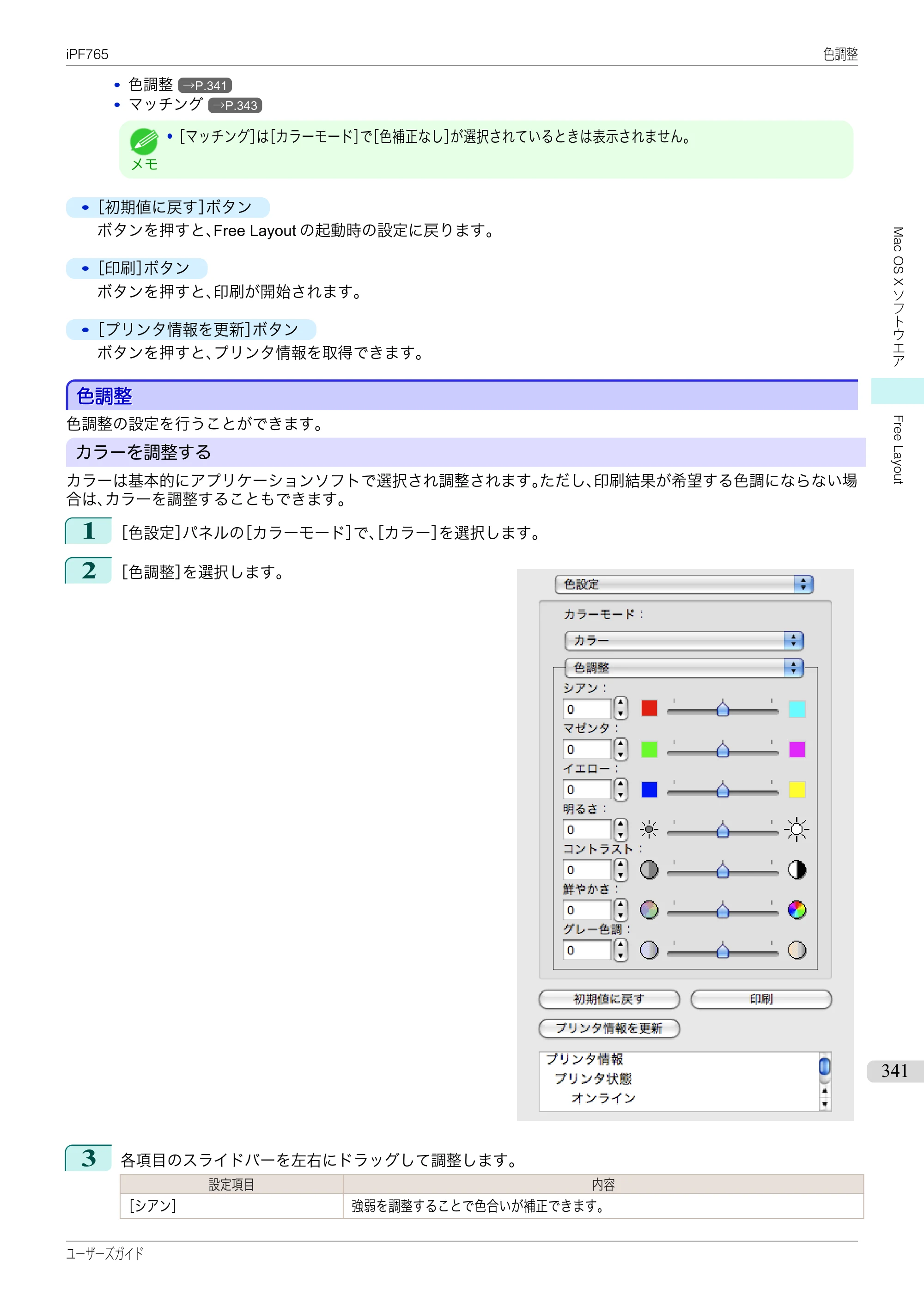
Task: Open the カラーモード dropdown showing カラー
Action: (684, 640)
